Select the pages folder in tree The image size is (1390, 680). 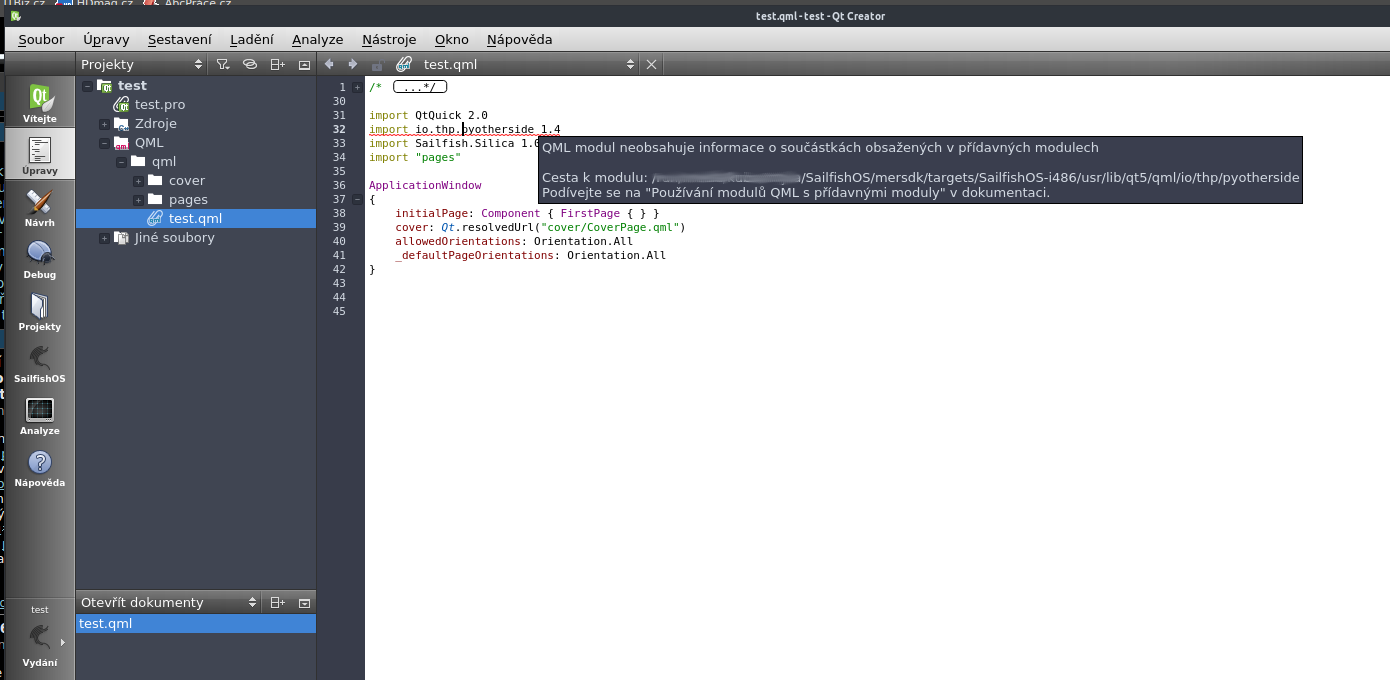(188, 200)
